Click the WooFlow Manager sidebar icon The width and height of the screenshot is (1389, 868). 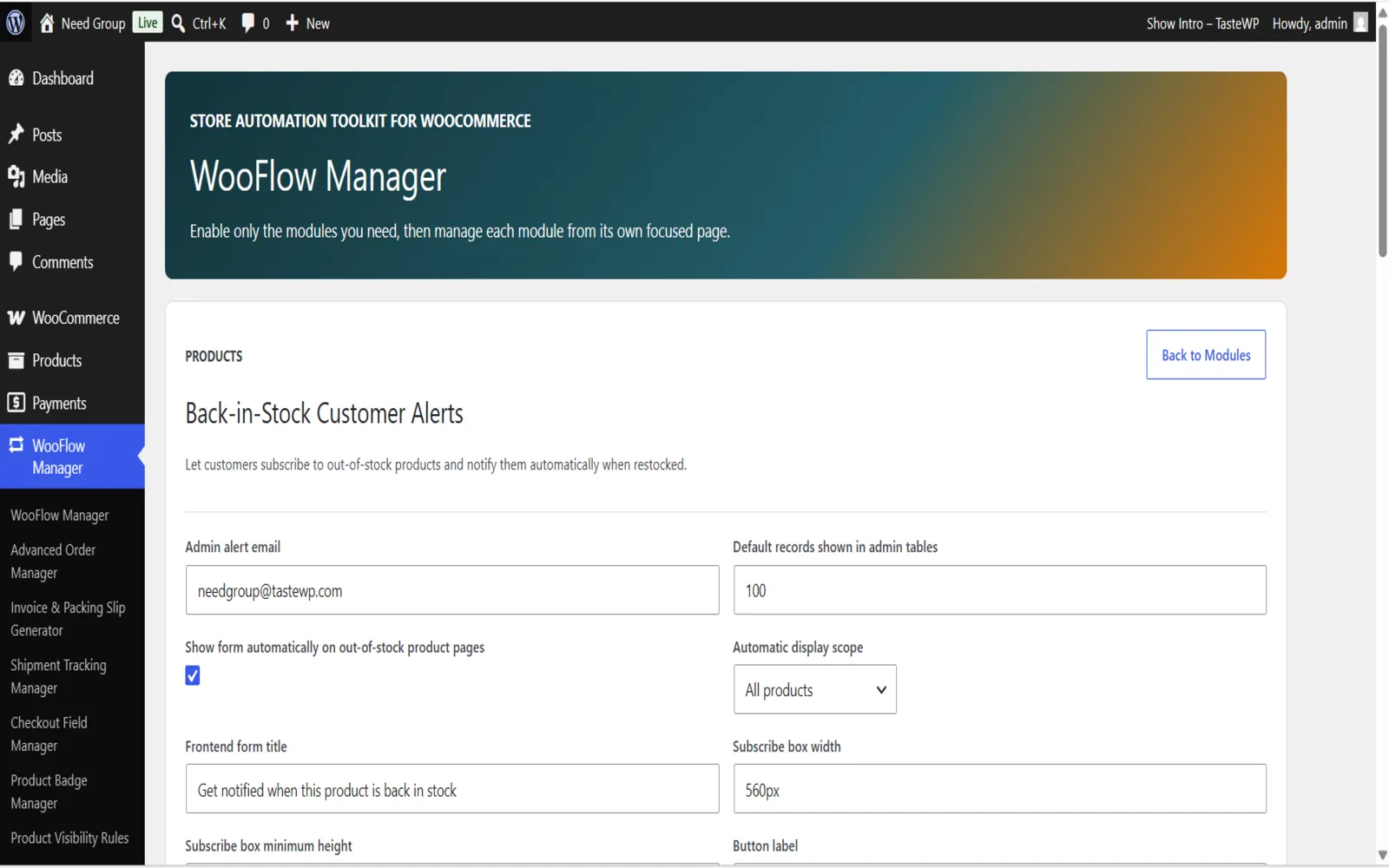coord(16,445)
